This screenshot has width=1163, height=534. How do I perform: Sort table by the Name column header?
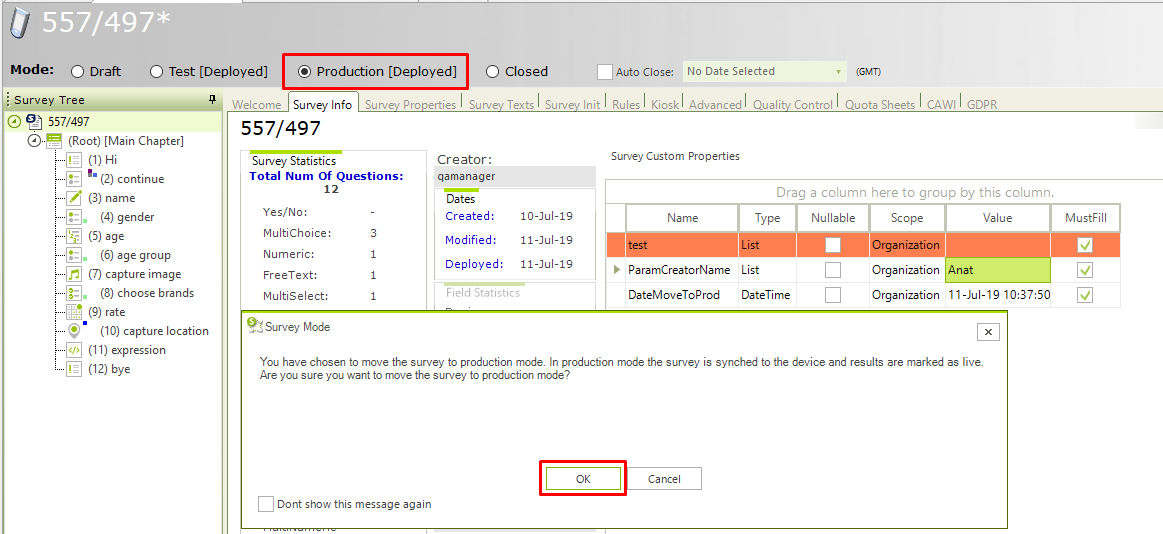point(682,218)
